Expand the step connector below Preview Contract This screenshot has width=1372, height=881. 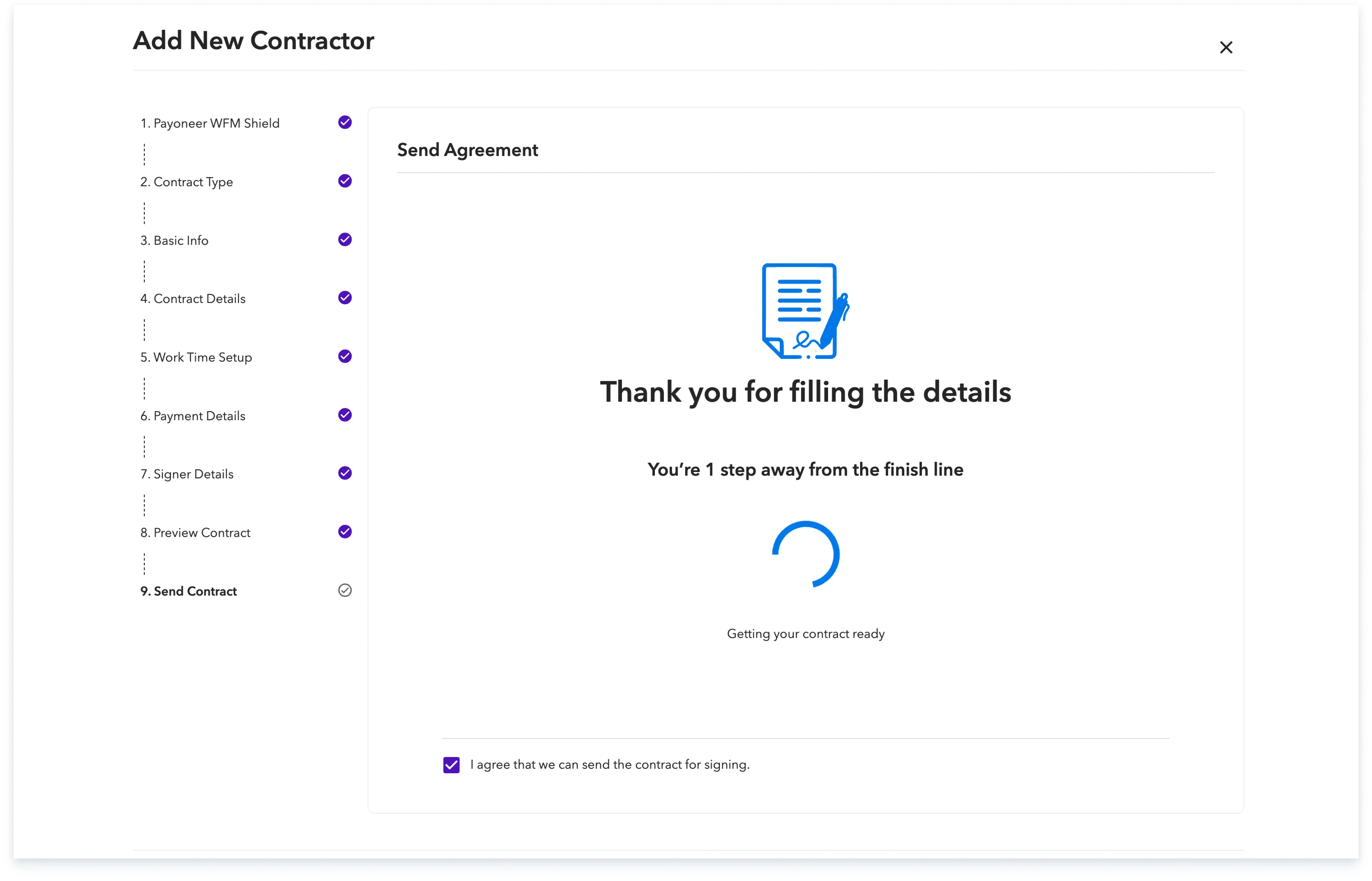point(144,564)
